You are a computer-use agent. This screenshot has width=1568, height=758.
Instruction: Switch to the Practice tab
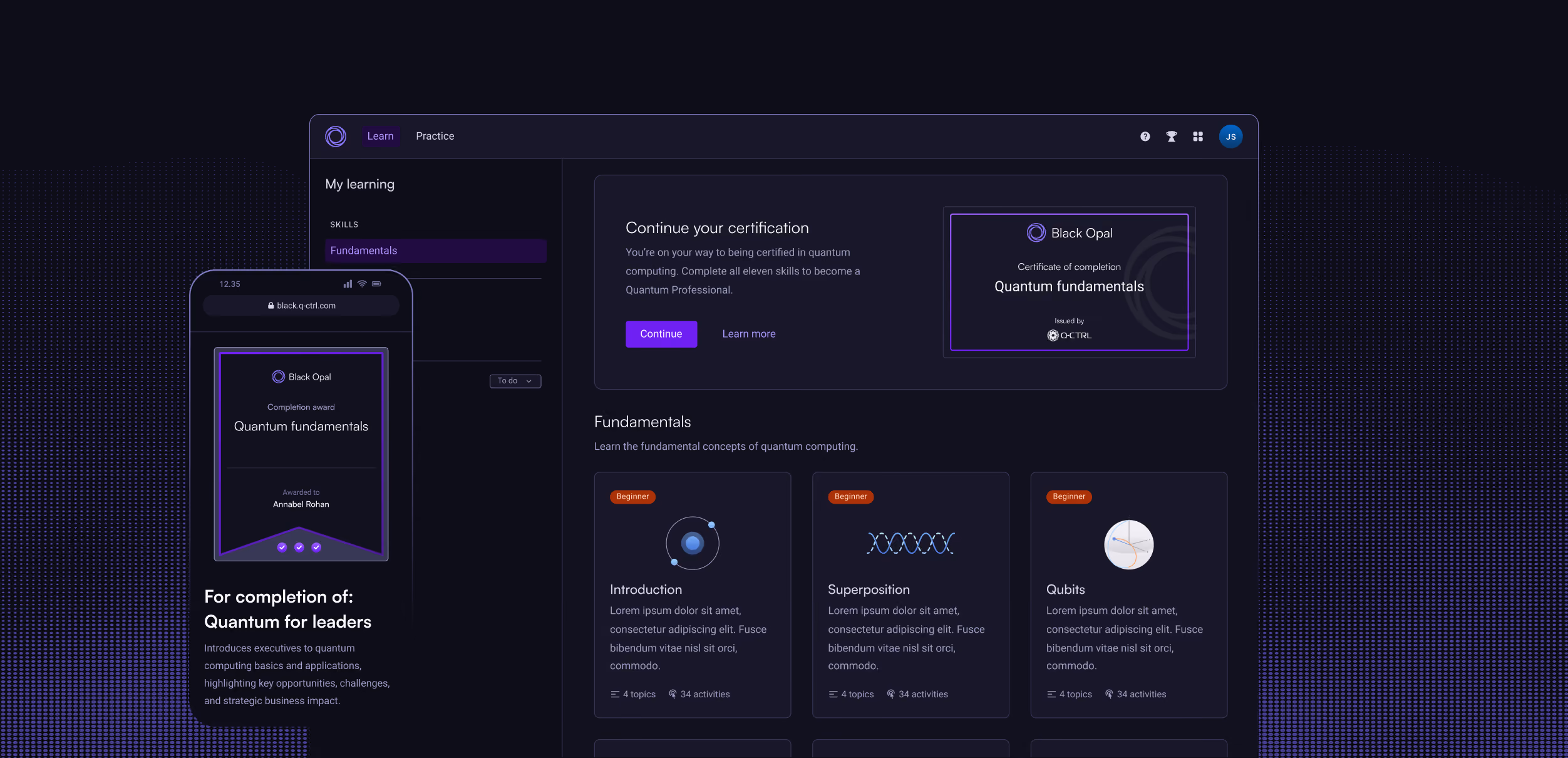tap(435, 136)
